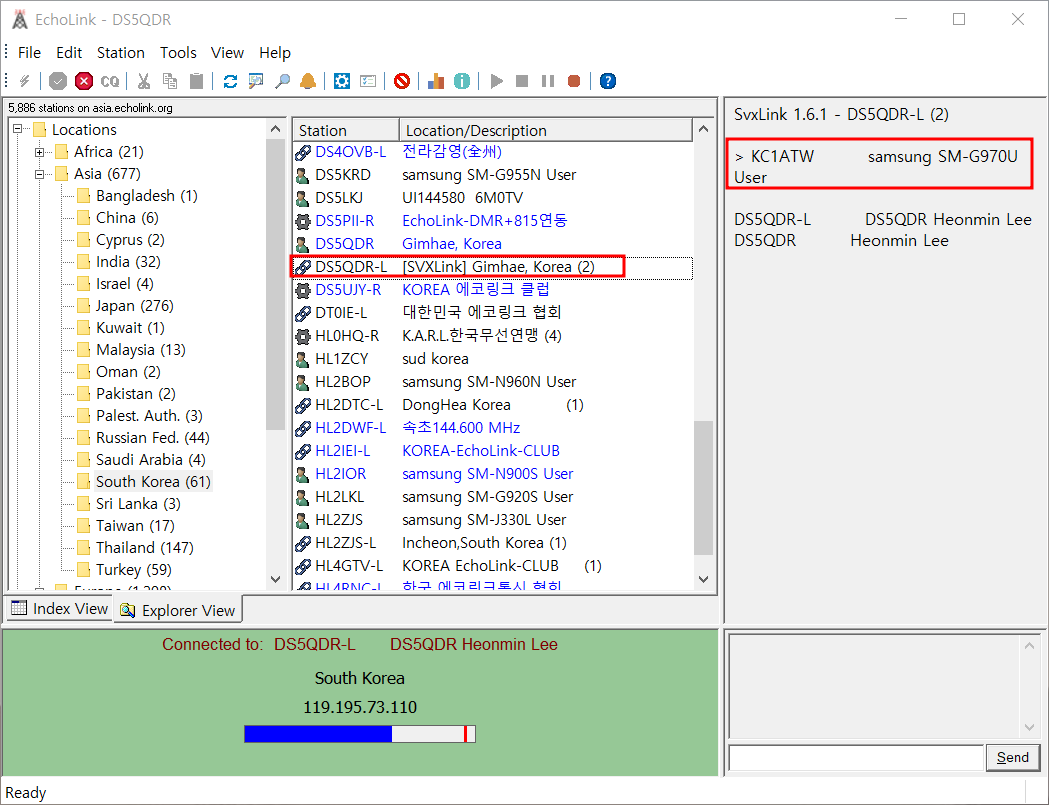The width and height of the screenshot is (1049, 805).
Task: Select station HL2DWF-L in the list
Action: pyautogui.click(x=492, y=428)
